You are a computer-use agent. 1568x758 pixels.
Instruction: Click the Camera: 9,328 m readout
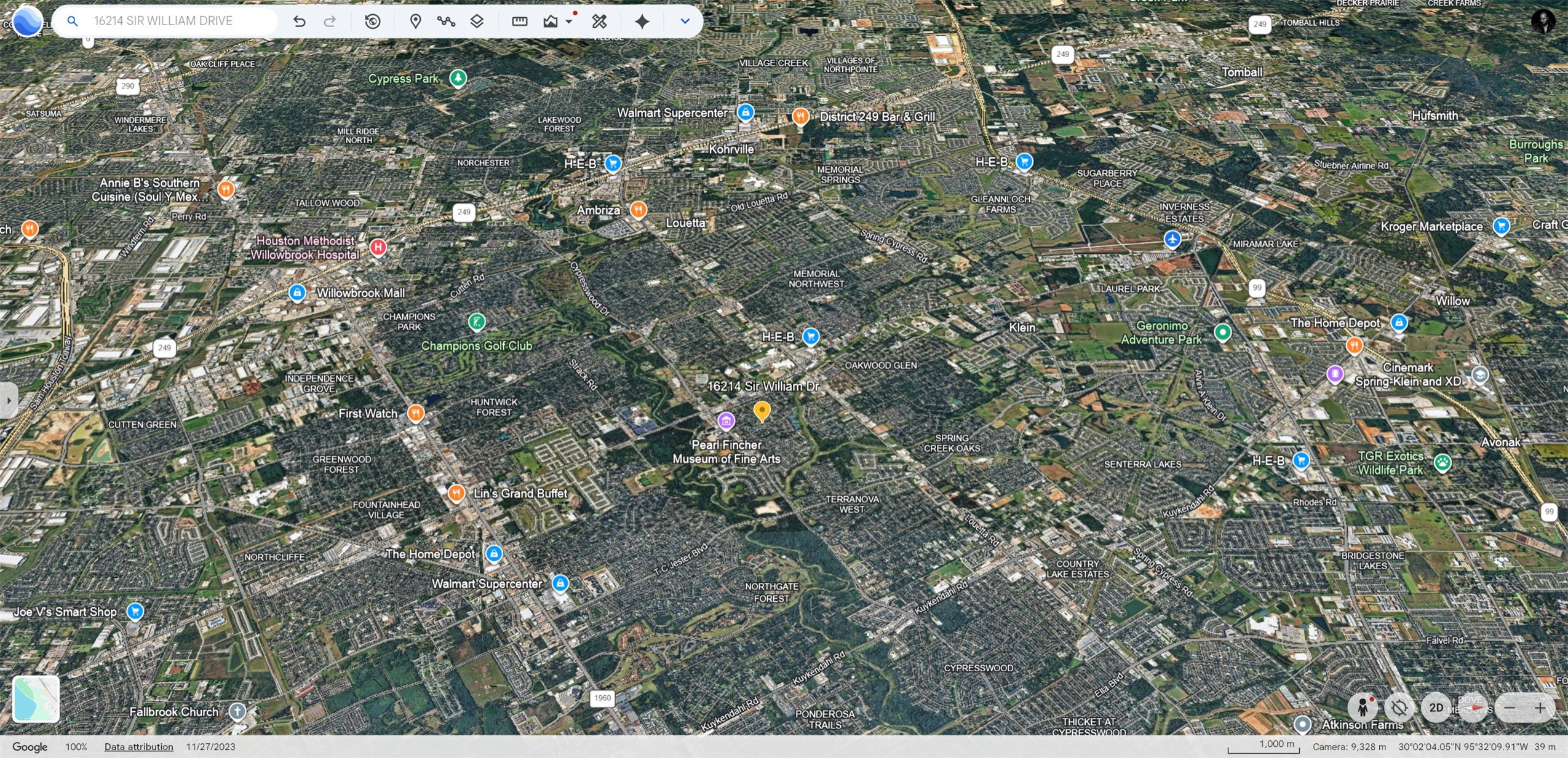1349,747
